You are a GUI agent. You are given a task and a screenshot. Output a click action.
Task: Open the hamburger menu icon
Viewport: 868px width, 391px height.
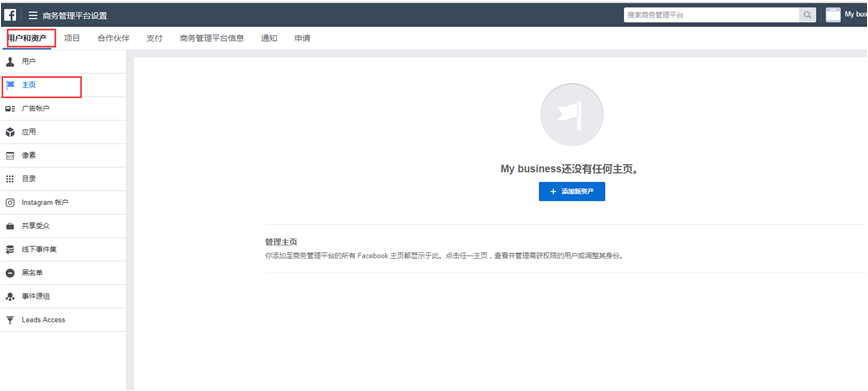33,16
